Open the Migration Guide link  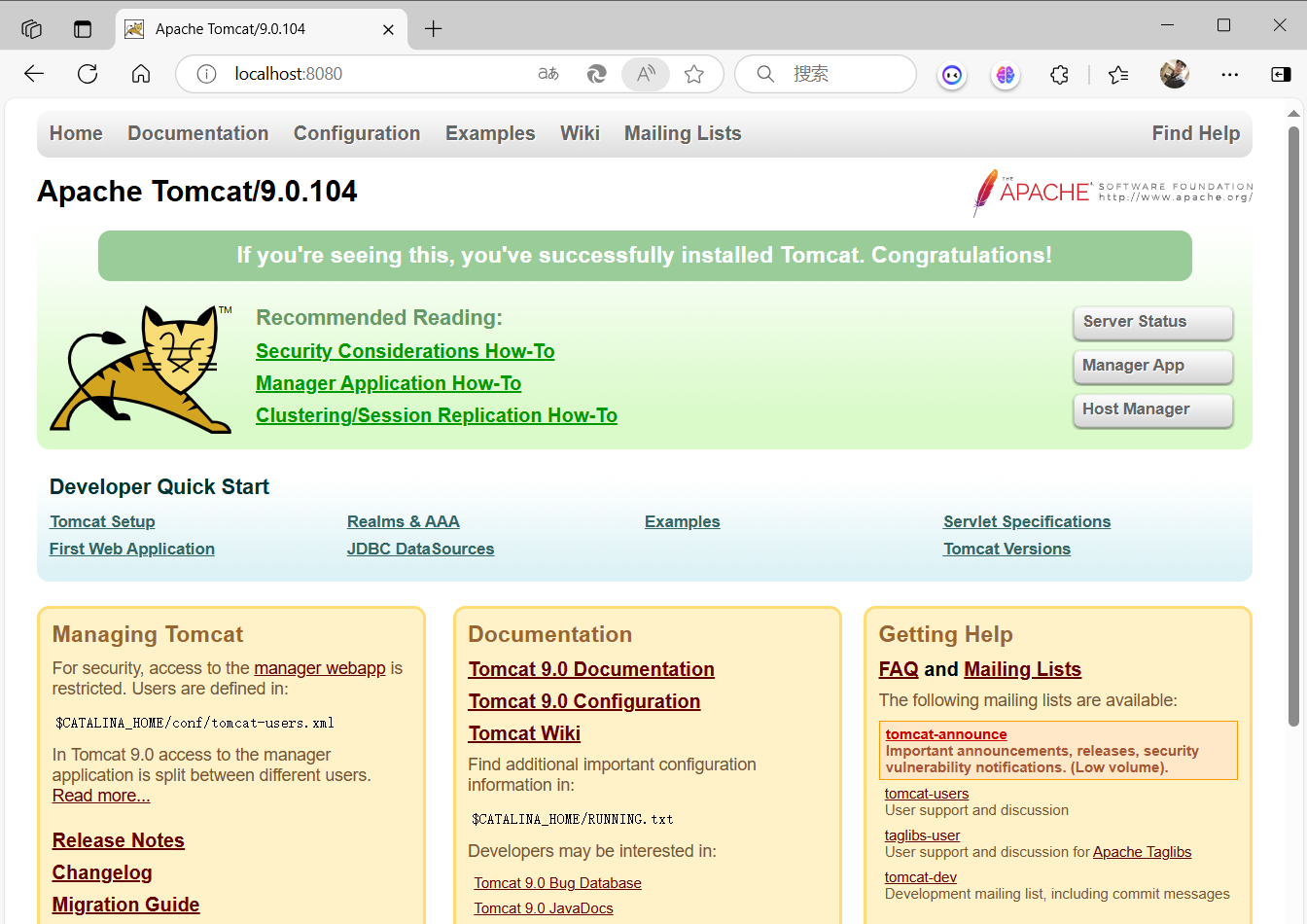125,905
